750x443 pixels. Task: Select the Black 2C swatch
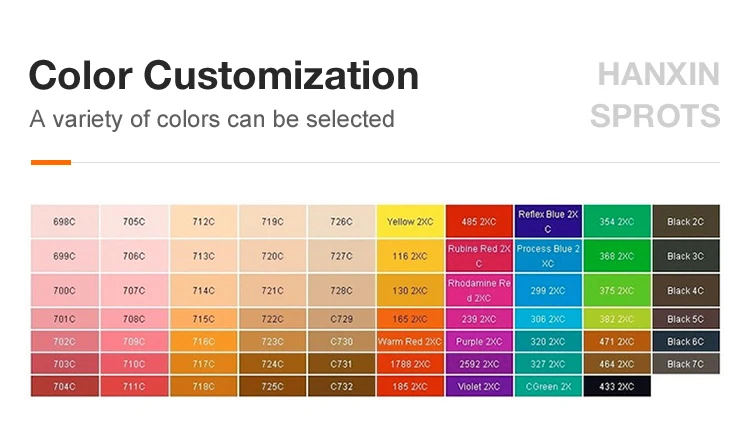point(686,221)
